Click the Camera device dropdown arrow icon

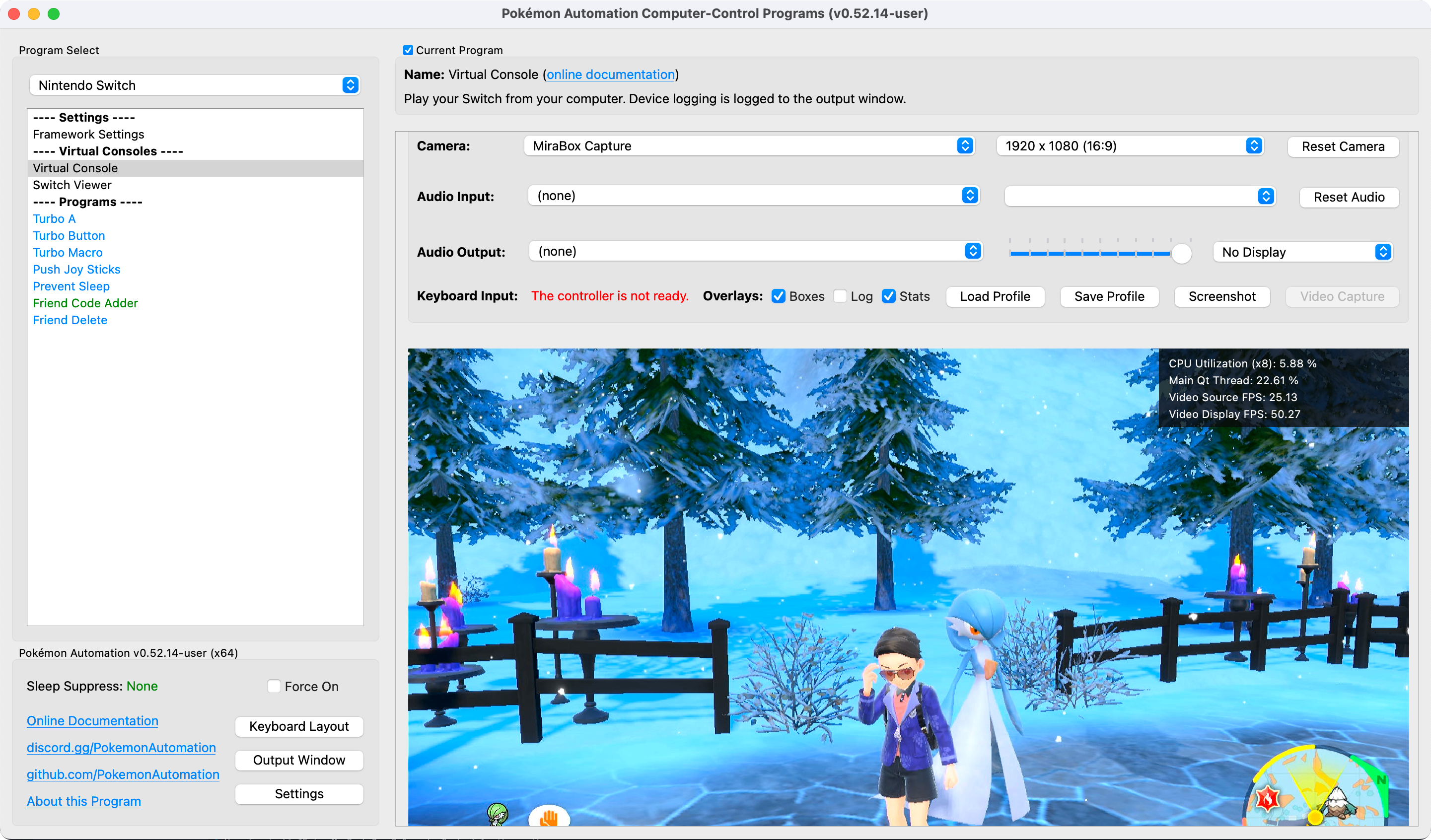coord(964,146)
